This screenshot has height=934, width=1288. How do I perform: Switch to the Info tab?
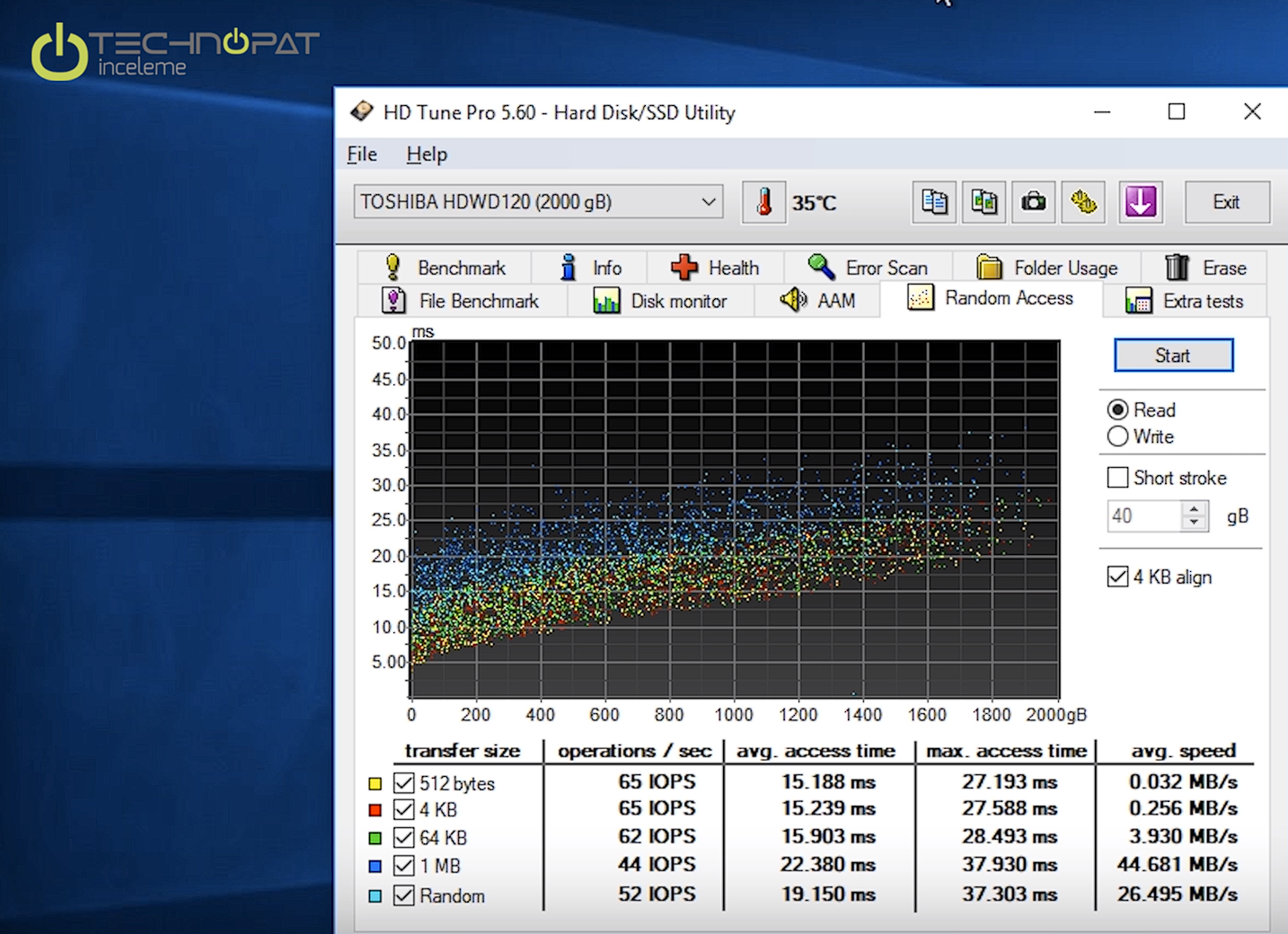(590, 268)
